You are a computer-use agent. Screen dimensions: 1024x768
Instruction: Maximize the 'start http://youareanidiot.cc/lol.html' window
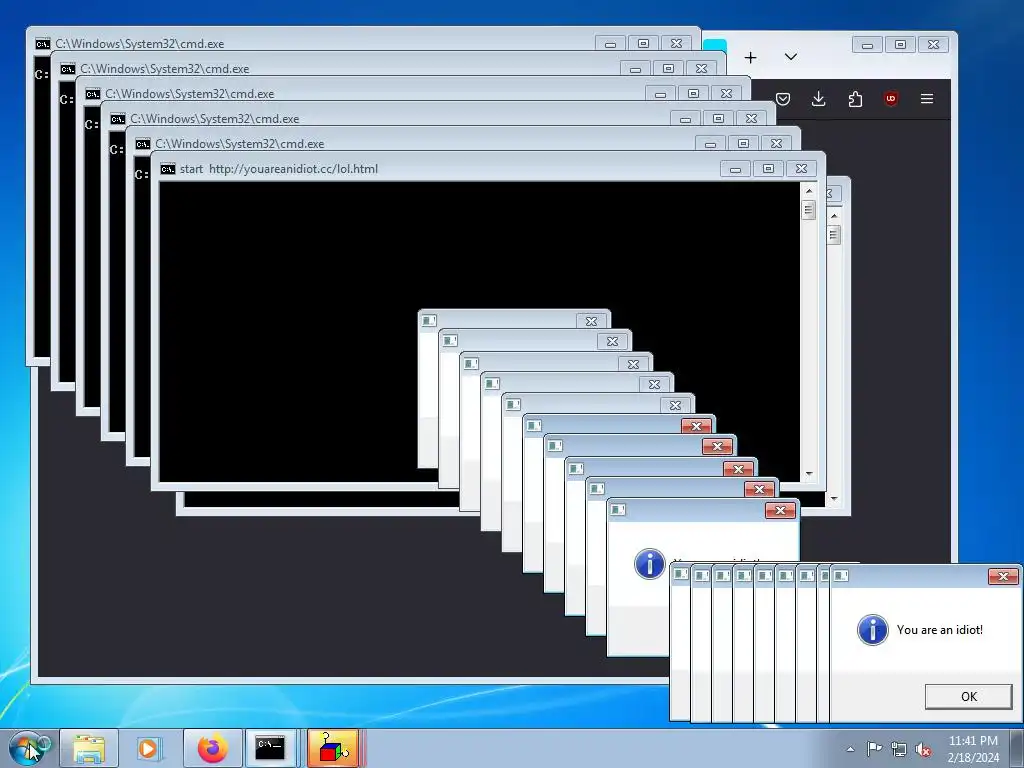(x=769, y=169)
